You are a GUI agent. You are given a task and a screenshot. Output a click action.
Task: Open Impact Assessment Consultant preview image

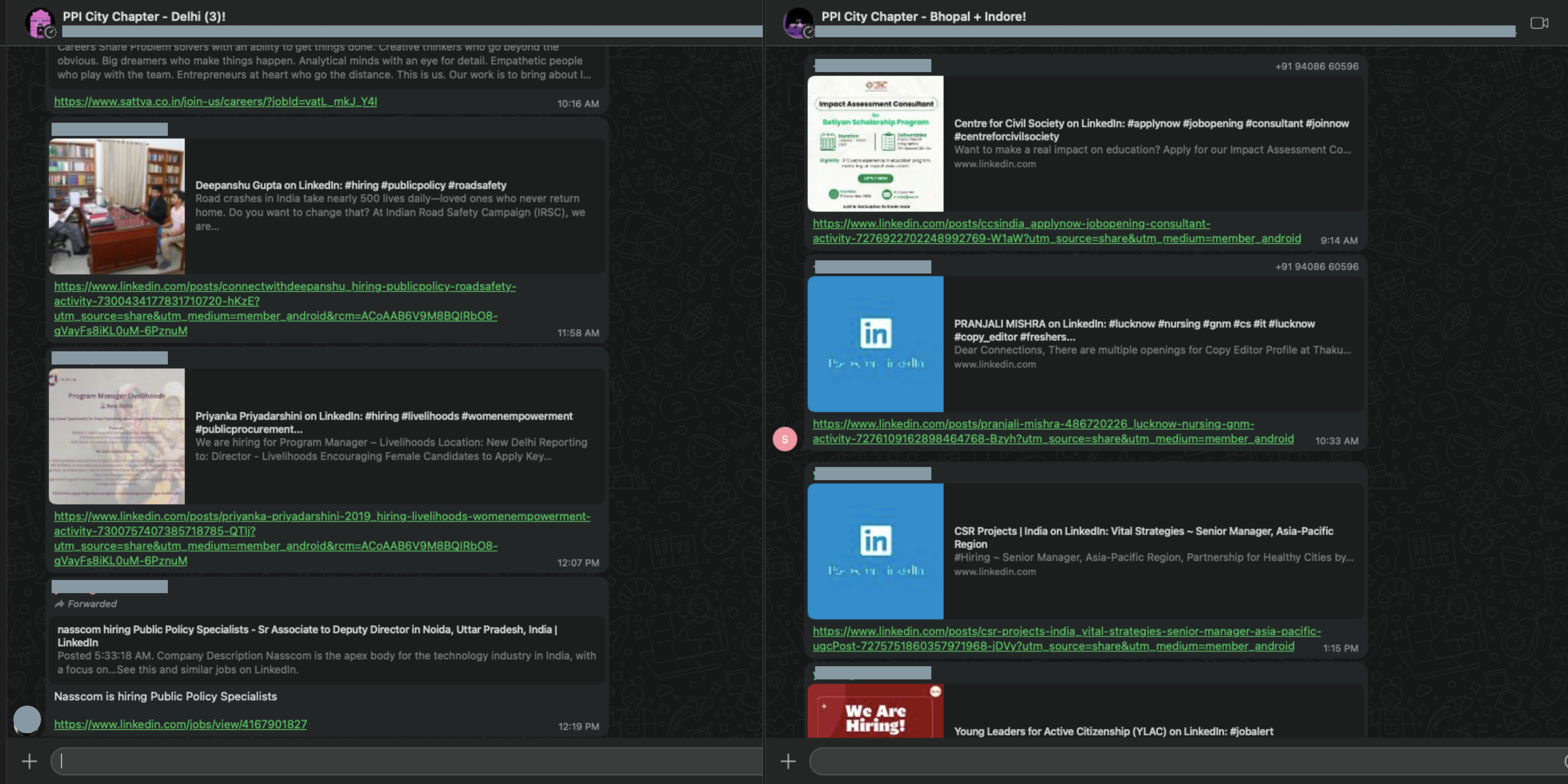875,144
